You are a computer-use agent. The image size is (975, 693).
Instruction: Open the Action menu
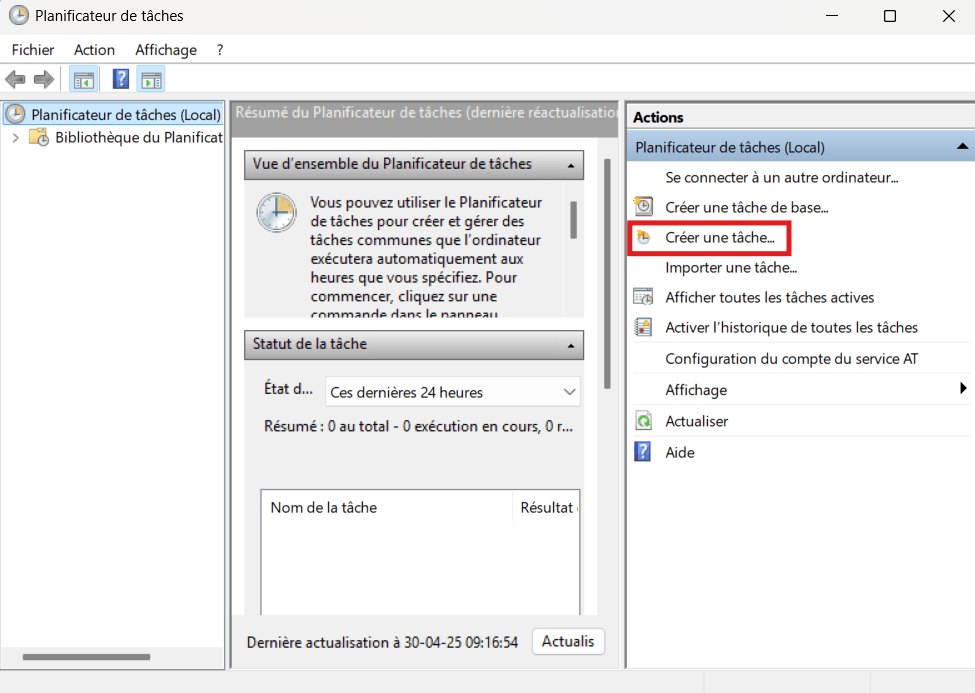[x=94, y=49]
